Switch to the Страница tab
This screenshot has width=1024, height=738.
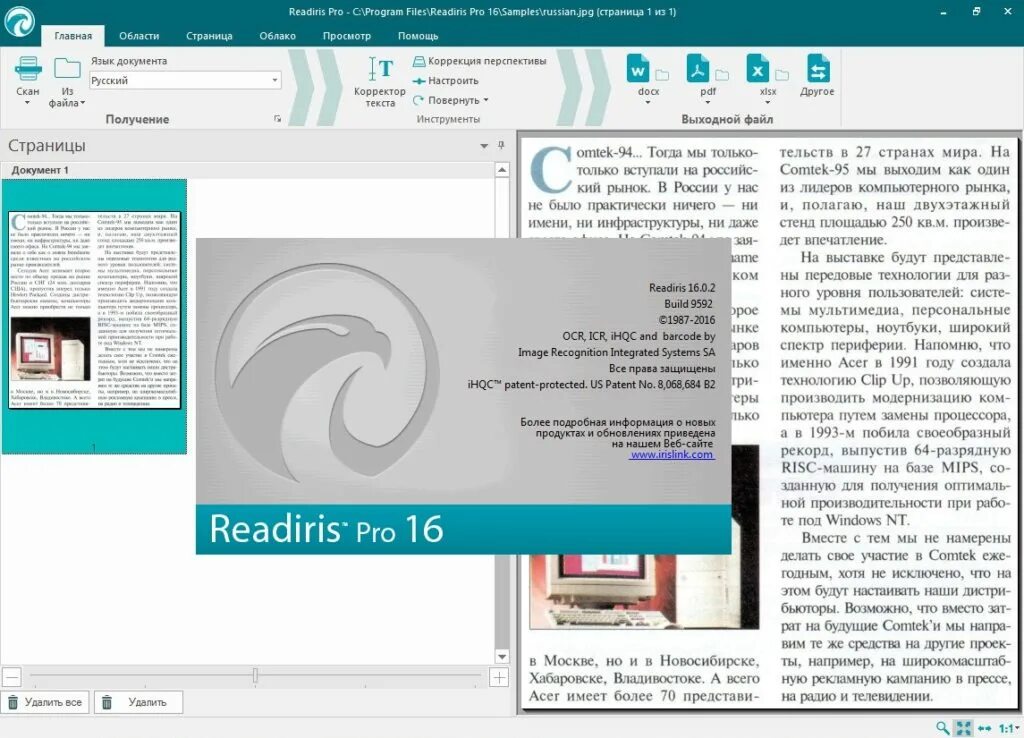tap(209, 36)
